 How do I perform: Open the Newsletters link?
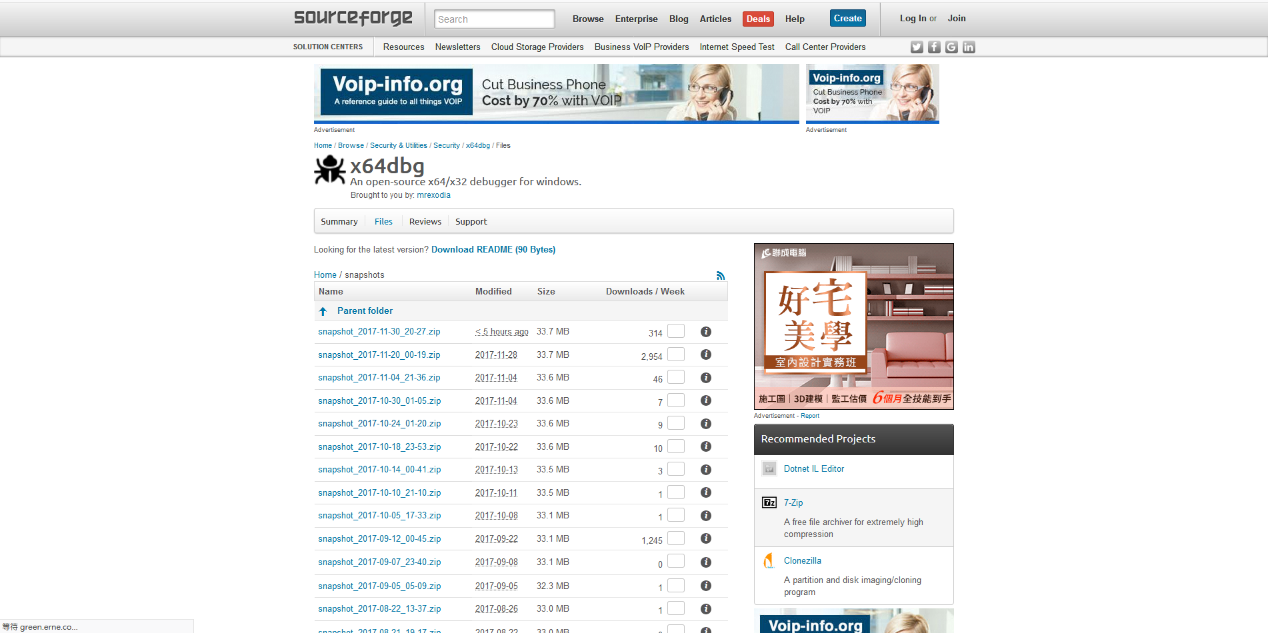[458, 47]
